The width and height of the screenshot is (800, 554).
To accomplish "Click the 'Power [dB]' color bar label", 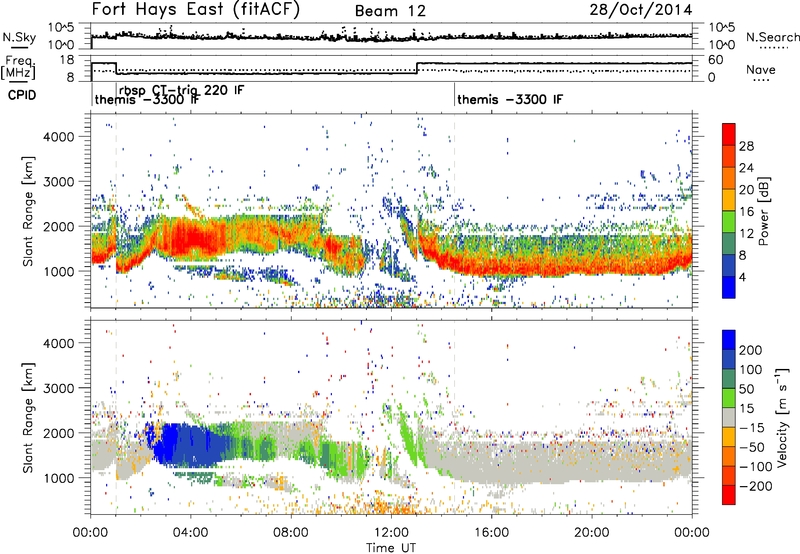I will pyautogui.click(x=763, y=211).
